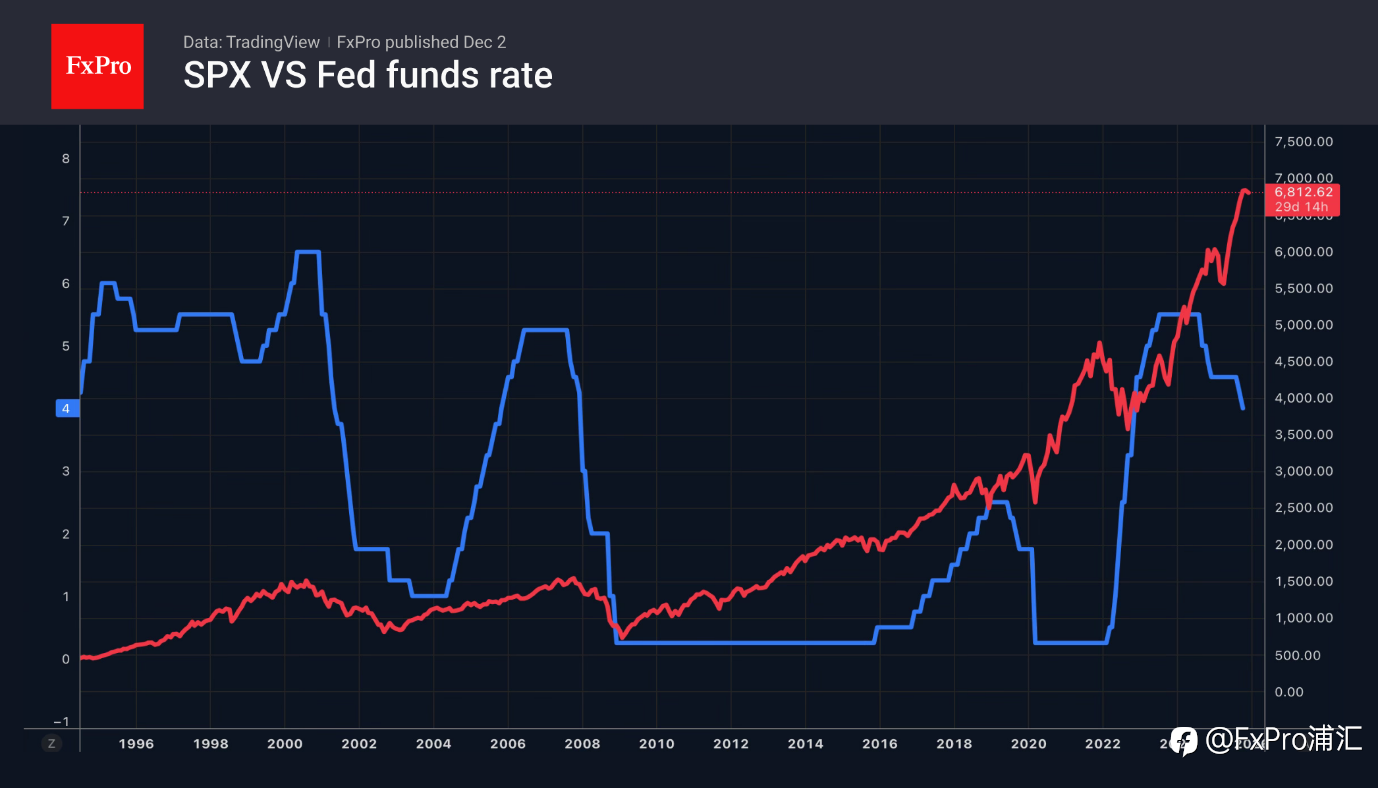The width and height of the screenshot is (1378, 788).
Task: Click the 7,500.00 label on price axis
Action: (x=1304, y=142)
